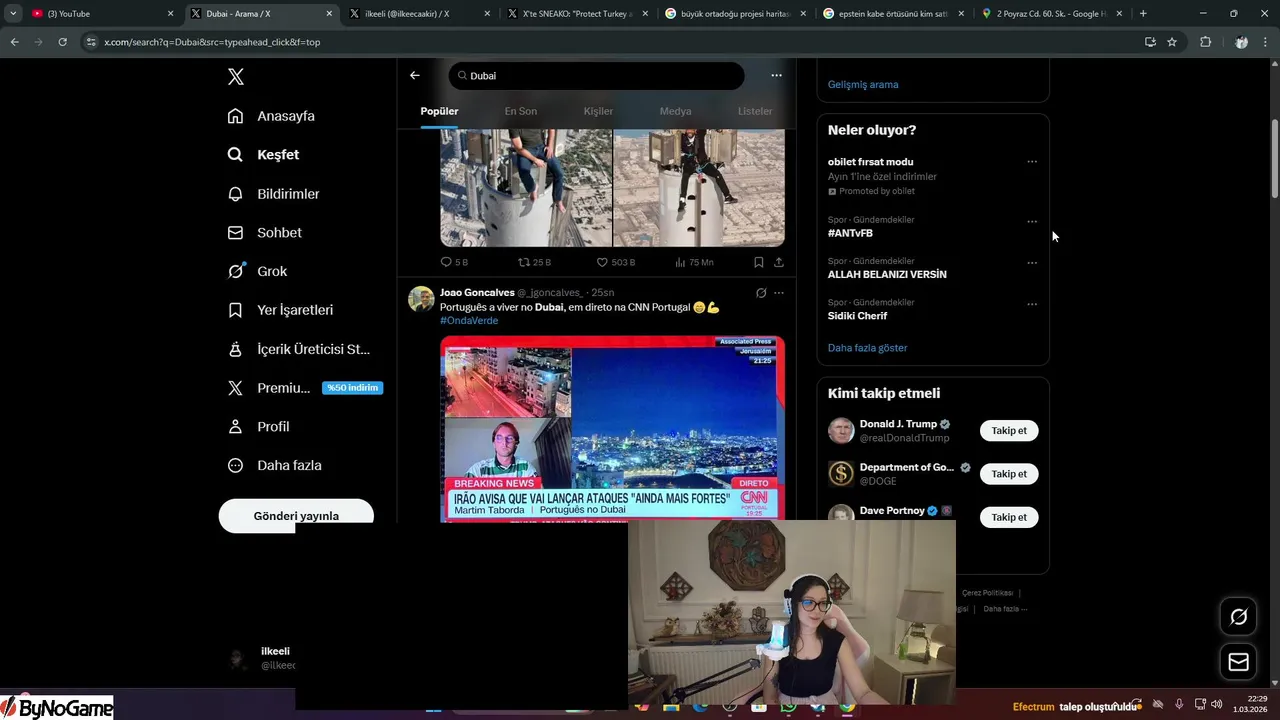Viewport: 1280px width, 720px height.
Task: Open Donald J. Trump profile avatar
Action: pyautogui.click(x=841, y=431)
